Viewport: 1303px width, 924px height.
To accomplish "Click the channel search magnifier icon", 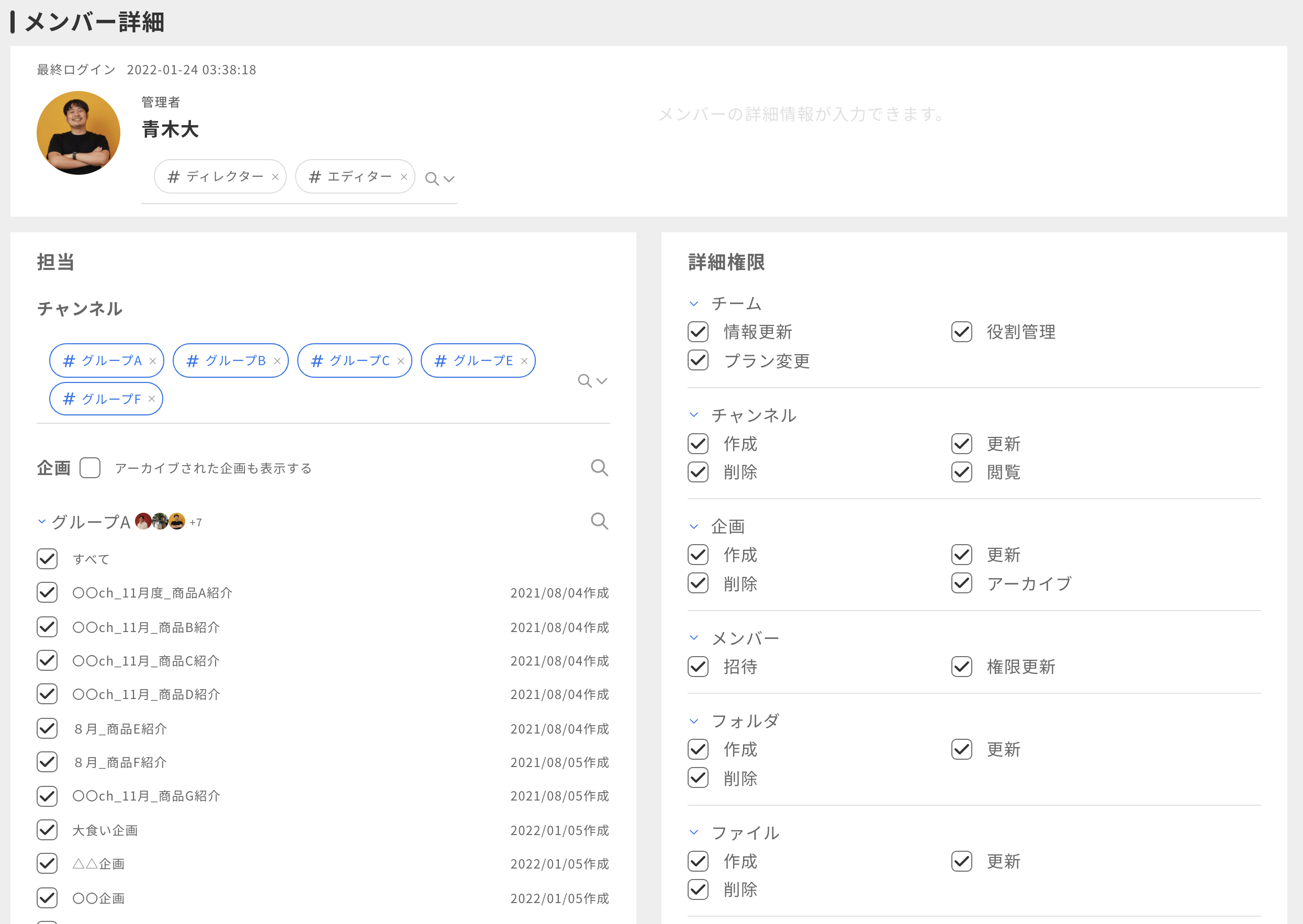I will [585, 380].
